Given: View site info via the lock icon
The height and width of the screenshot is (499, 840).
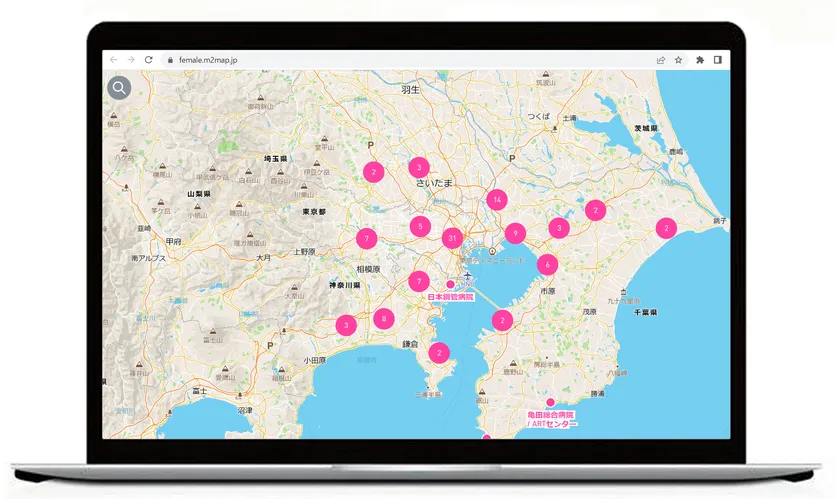Looking at the screenshot, I should click(x=170, y=60).
